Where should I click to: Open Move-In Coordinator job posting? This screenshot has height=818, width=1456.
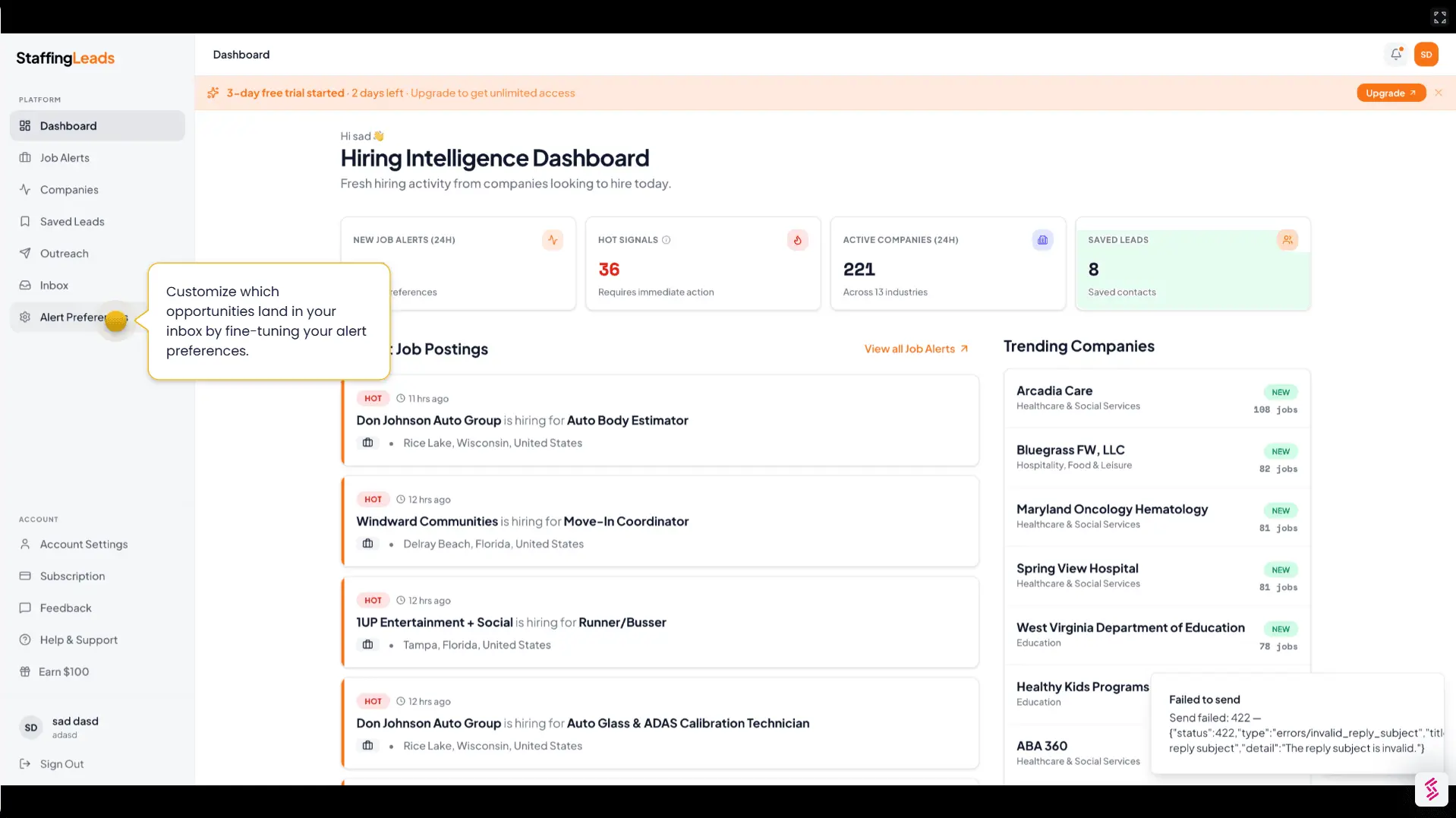pos(660,521)
